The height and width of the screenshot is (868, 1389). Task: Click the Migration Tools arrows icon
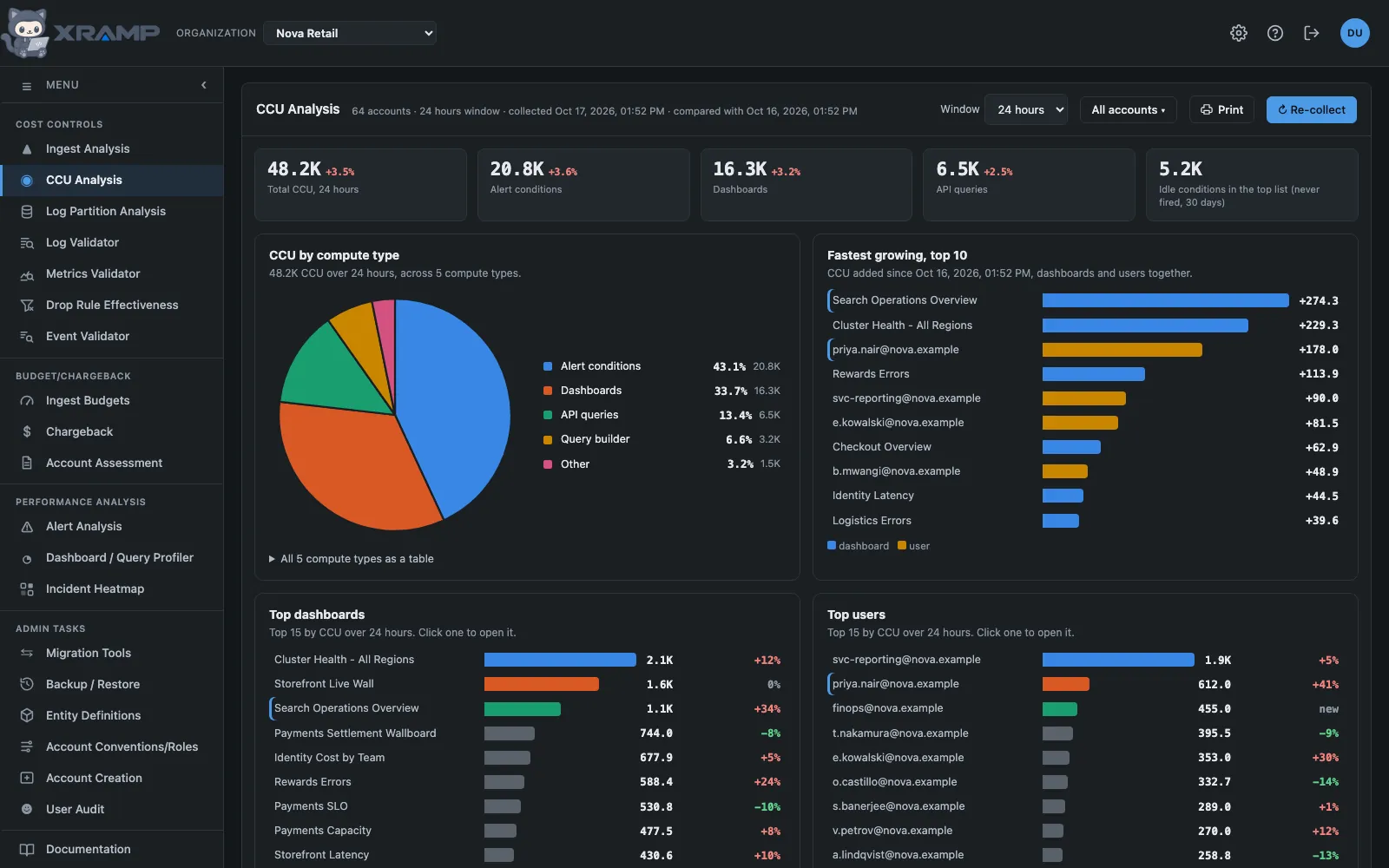(x=27, y=654)
